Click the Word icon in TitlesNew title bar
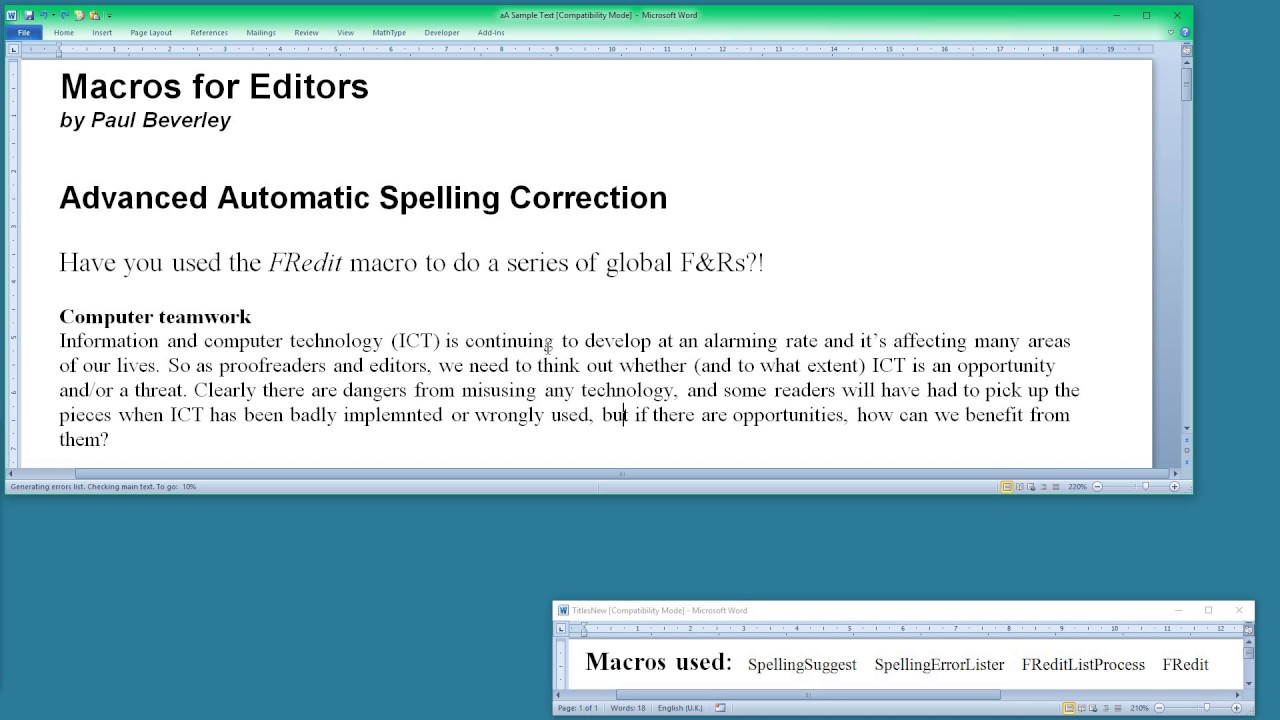This screenshot has width=1280, height=720. (563, 610)
